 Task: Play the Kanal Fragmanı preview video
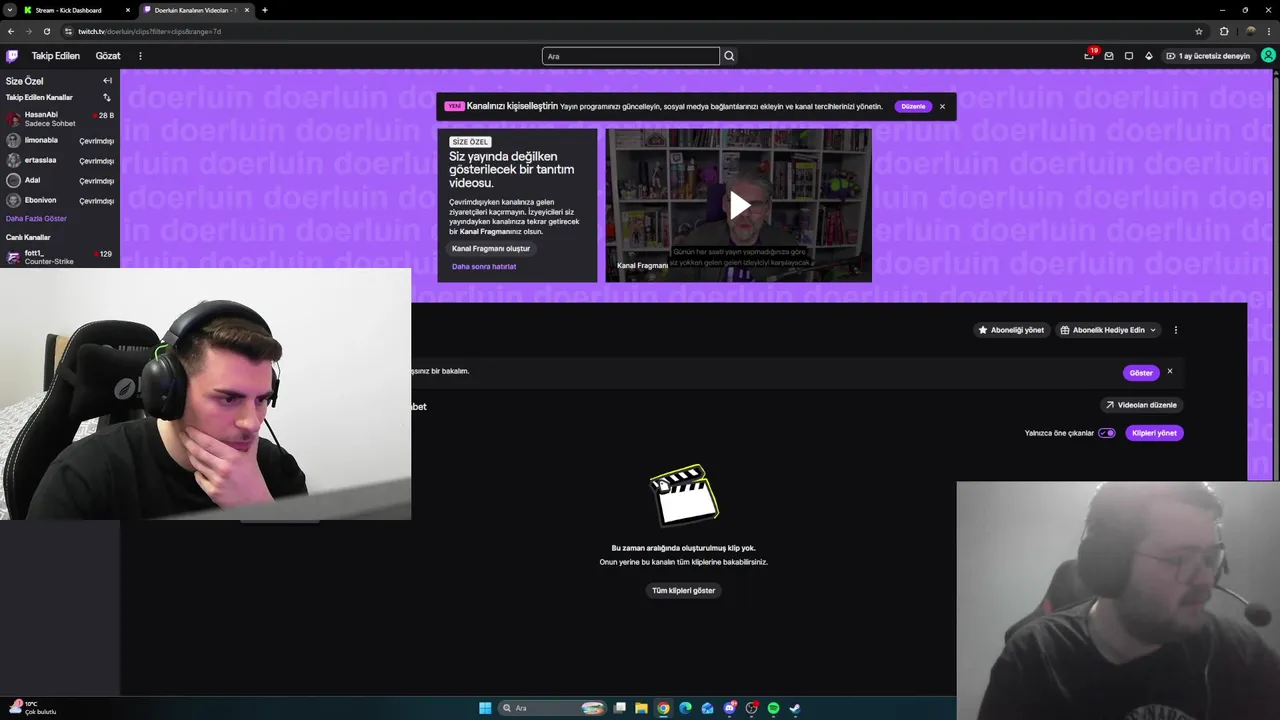point(739,205)
